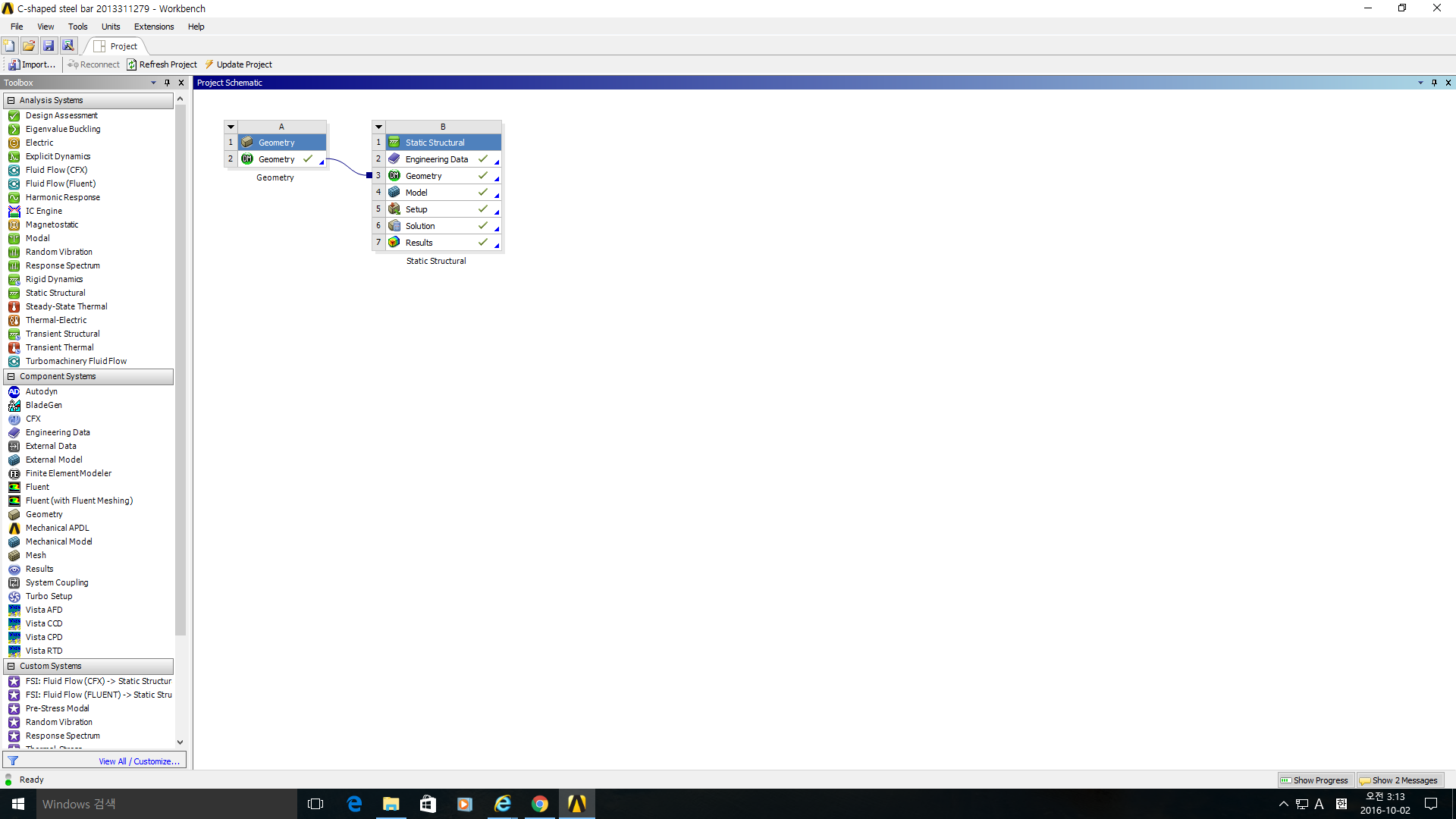Click the Engineering Data cell in system B
Image resolution: width=1456 pixels, height=819 pixels.
tap(436, 159)
